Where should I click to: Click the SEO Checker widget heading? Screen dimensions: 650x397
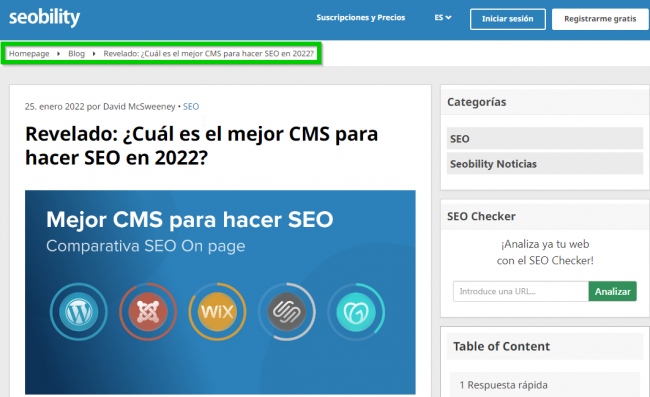click(x=481, y=216)
